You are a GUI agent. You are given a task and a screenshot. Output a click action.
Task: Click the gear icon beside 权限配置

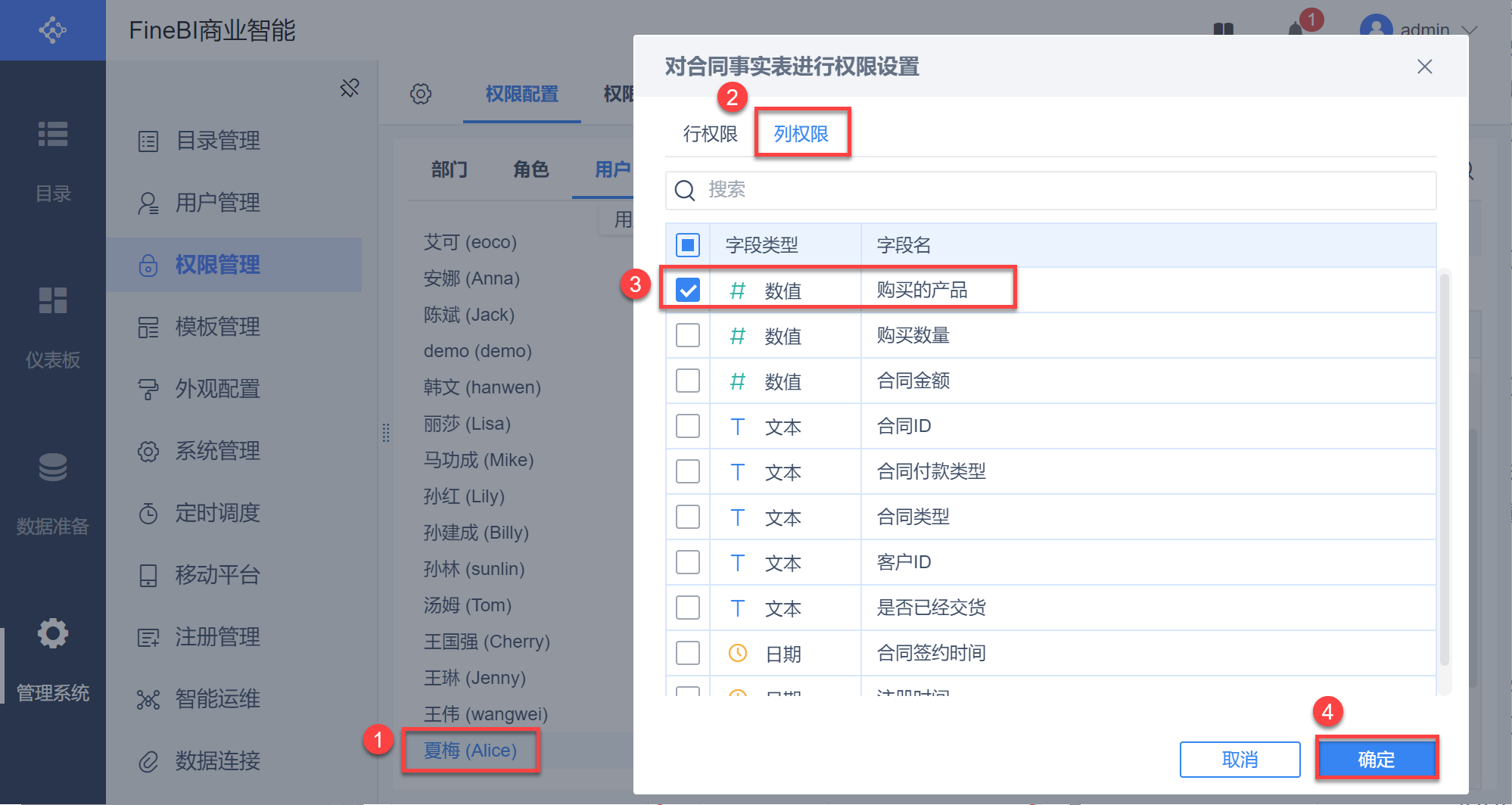point(421,94)
